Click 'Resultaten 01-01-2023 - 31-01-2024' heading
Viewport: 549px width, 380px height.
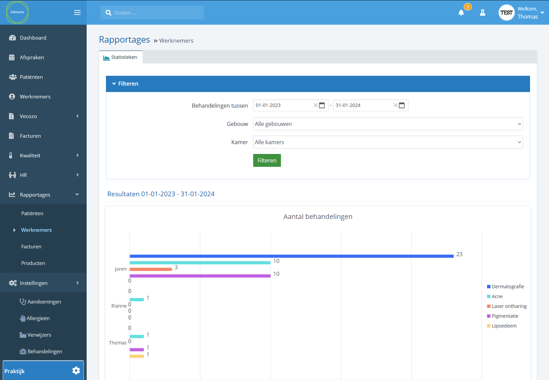[161, 194]
